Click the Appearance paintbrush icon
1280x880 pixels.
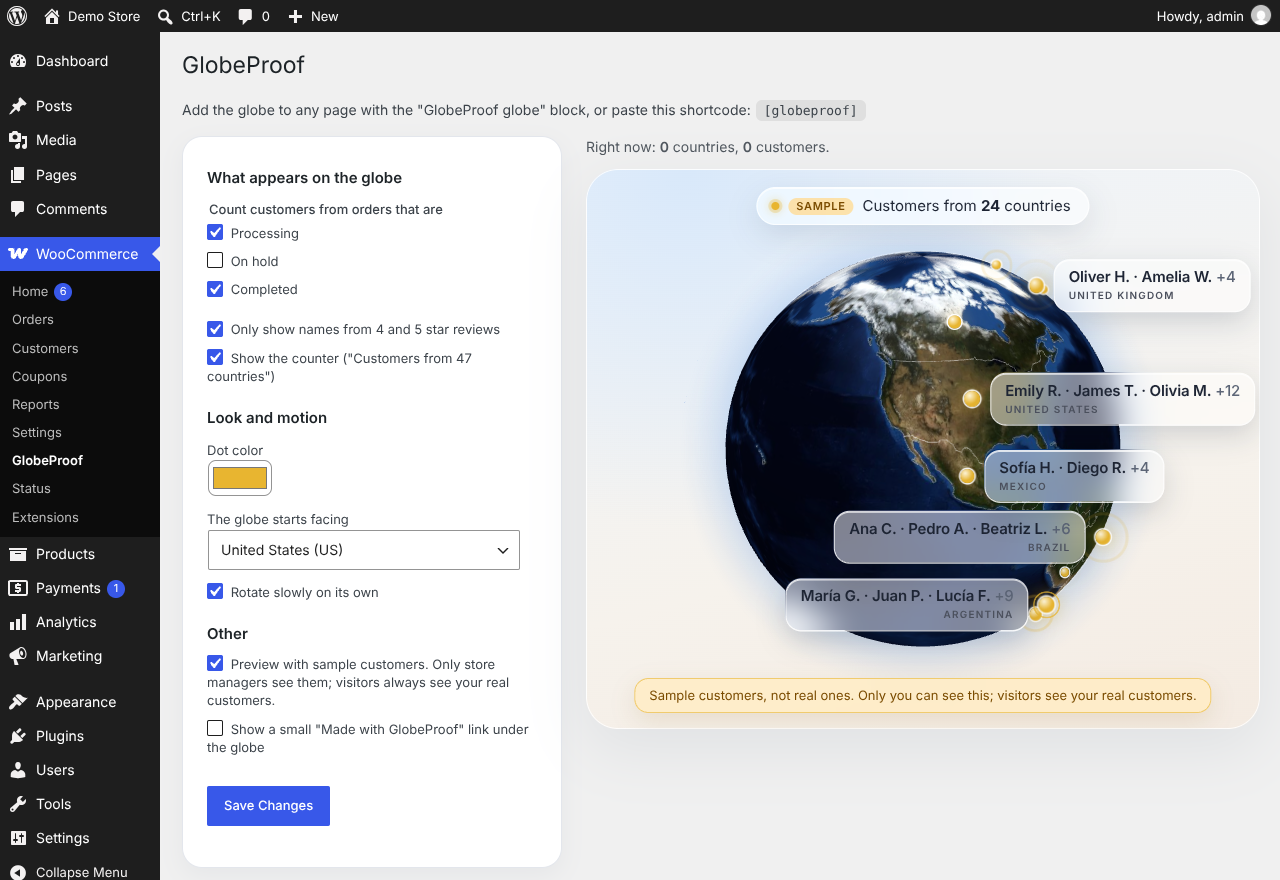click(18, 702)
